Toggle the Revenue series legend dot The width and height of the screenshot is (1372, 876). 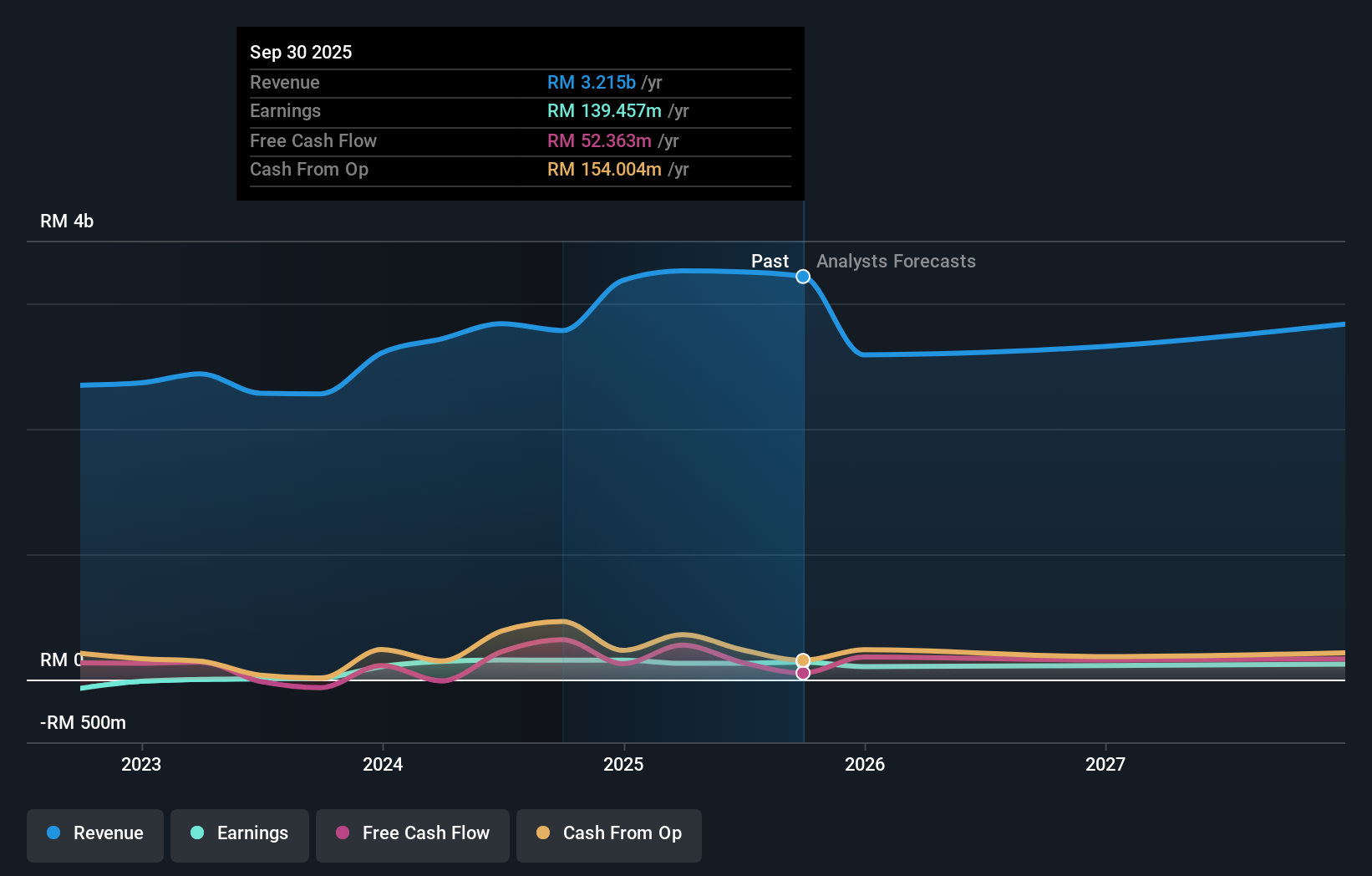(52, 833)
